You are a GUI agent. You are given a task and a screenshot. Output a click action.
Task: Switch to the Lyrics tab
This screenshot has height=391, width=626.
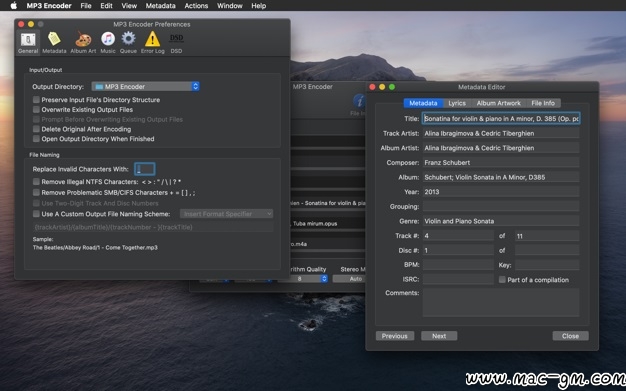457,103
